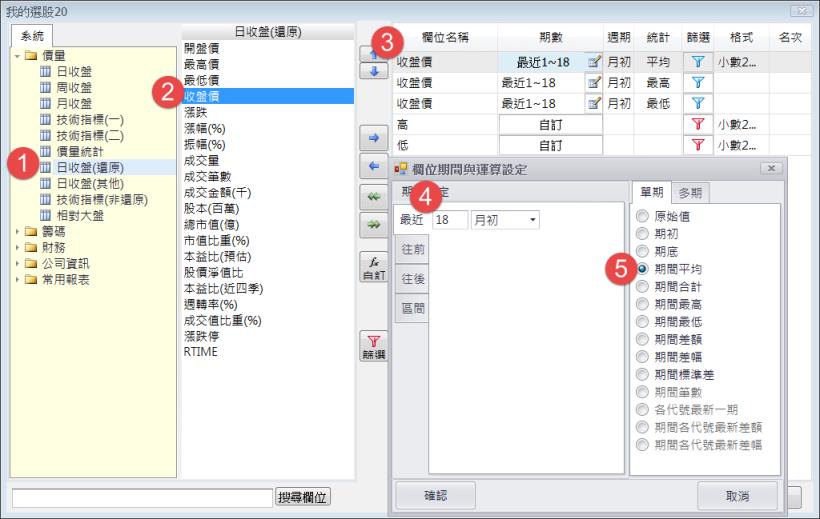Select 價量統計 in the tree
This screenshot has width=820, height=519.
[80, 151]
